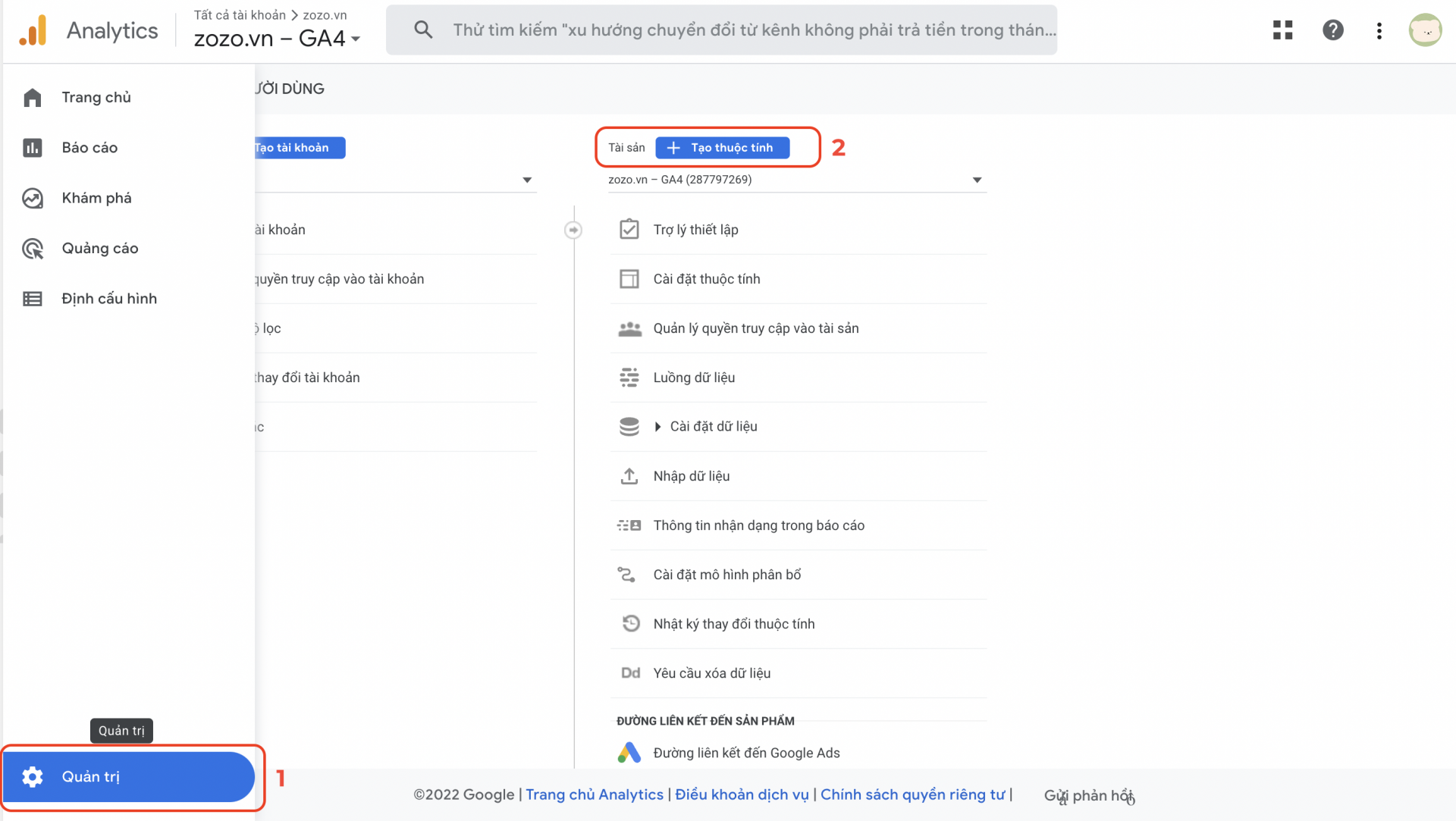Open the three-dot more options menu

1379,30
